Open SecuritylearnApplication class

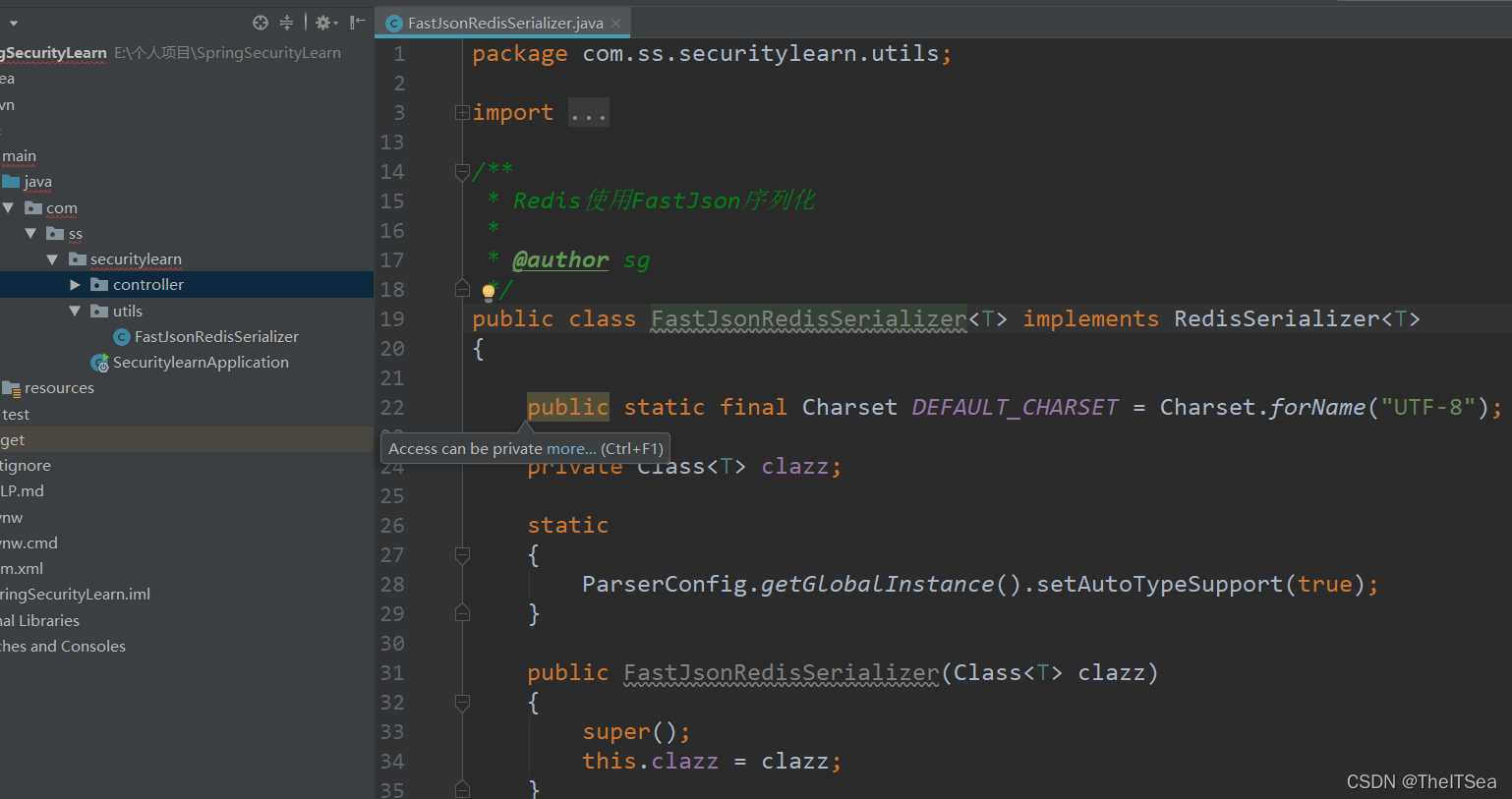(x=201, y=362)
